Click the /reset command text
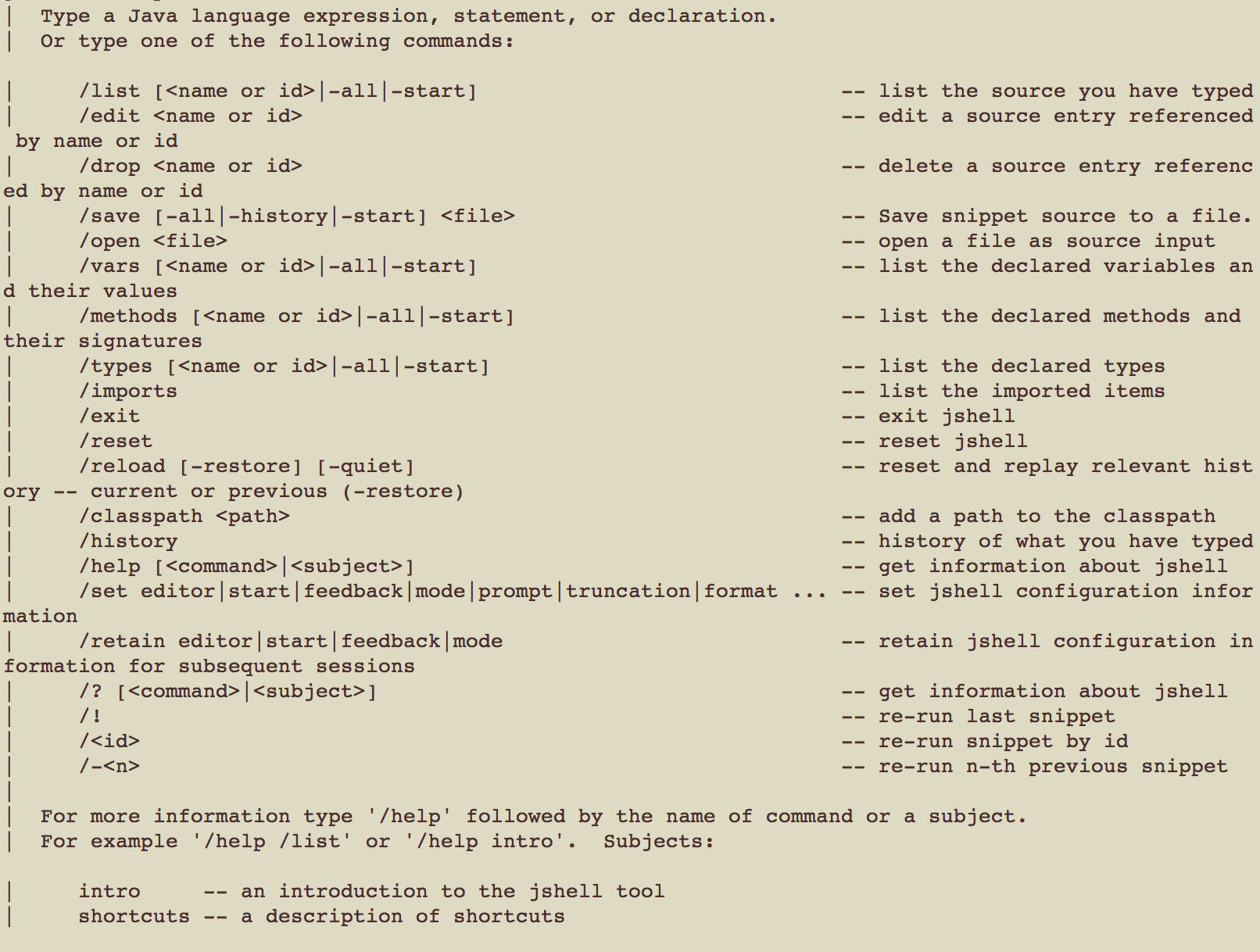The image size is (1260, 952). 116,442
